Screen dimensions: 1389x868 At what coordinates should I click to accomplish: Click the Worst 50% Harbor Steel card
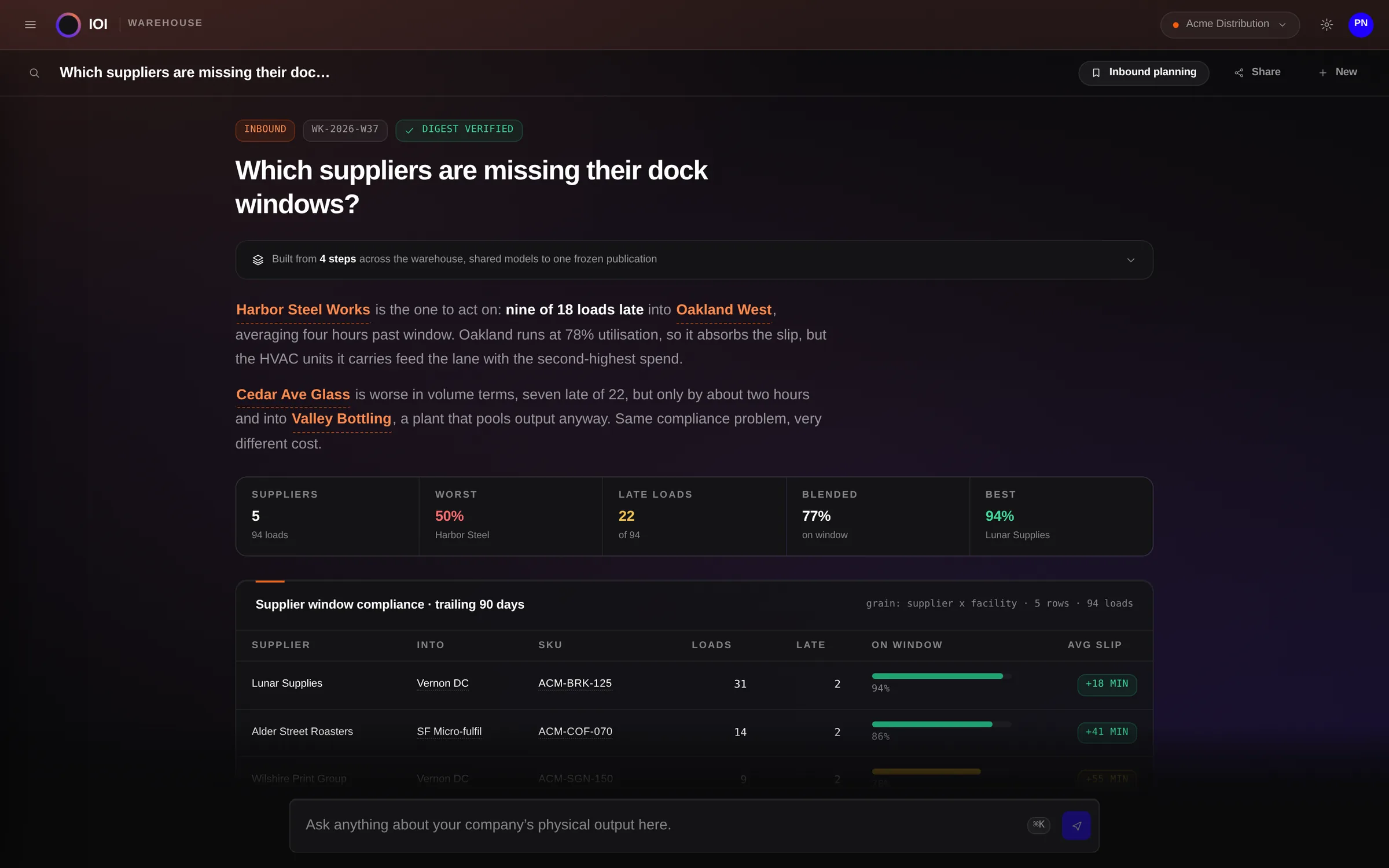510,516
